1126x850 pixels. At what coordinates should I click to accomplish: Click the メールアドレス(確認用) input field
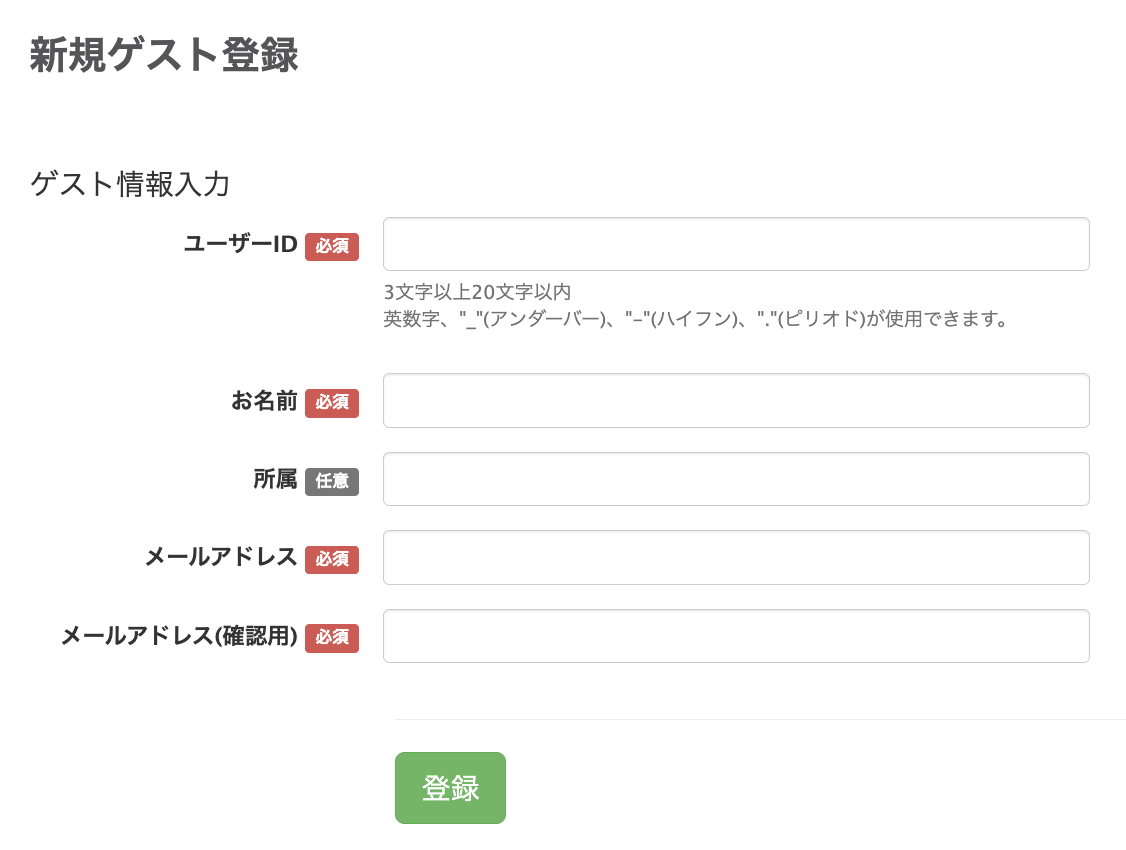[x=736, y=635]
